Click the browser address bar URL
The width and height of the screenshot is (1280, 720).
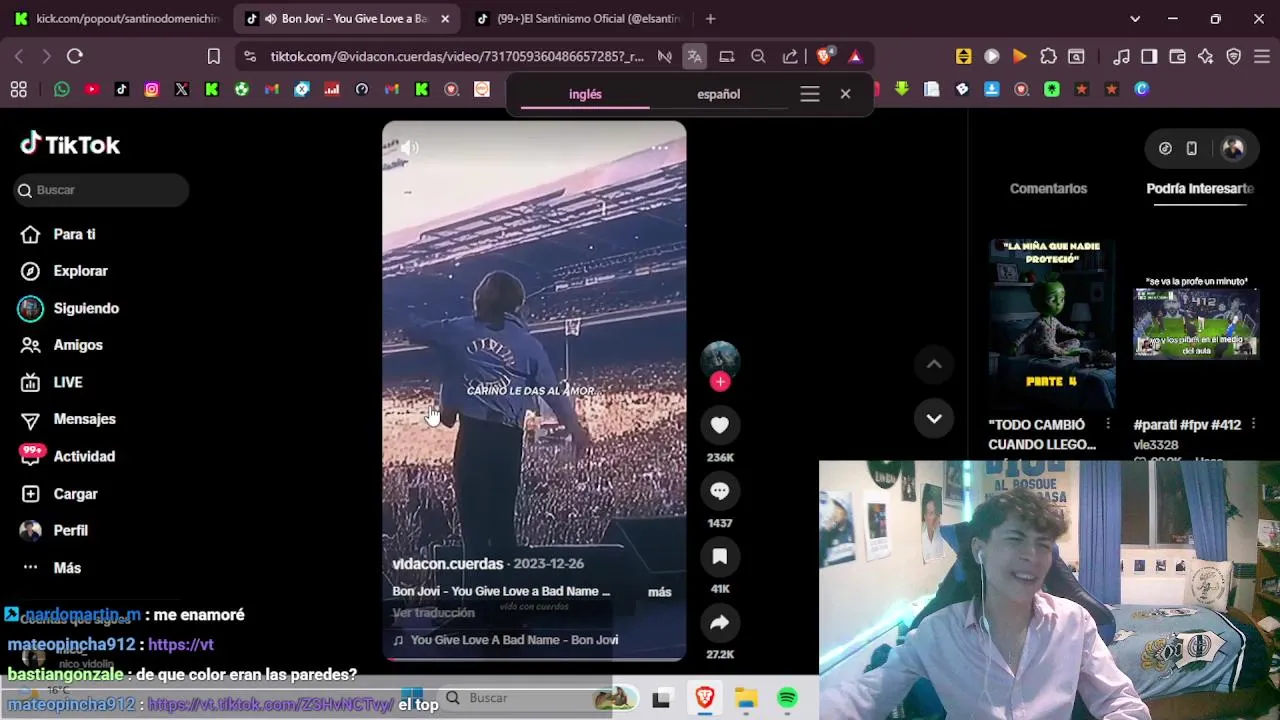457,56
